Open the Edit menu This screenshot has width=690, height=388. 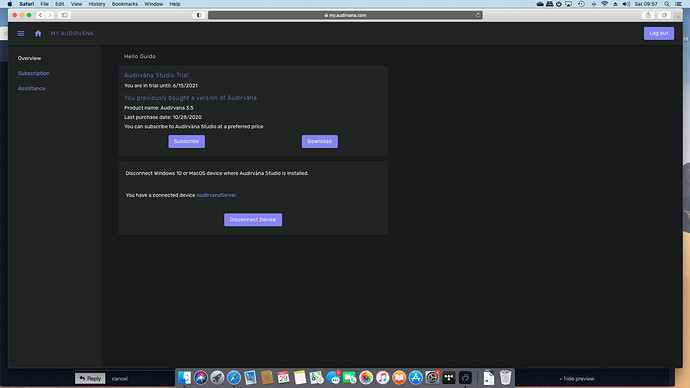[x=59, y=4]
